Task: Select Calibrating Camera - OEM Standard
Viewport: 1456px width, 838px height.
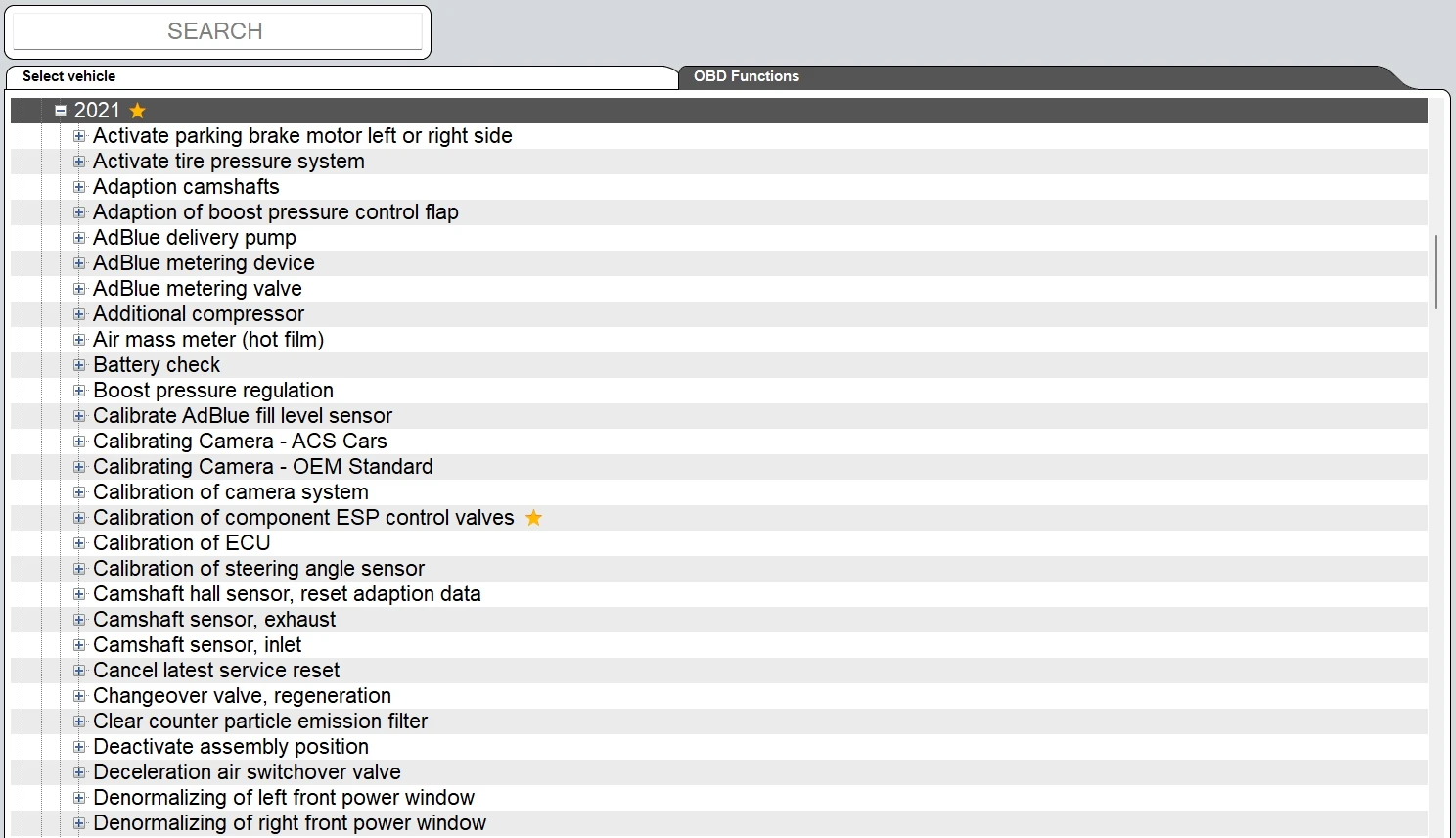Action: 263,467
